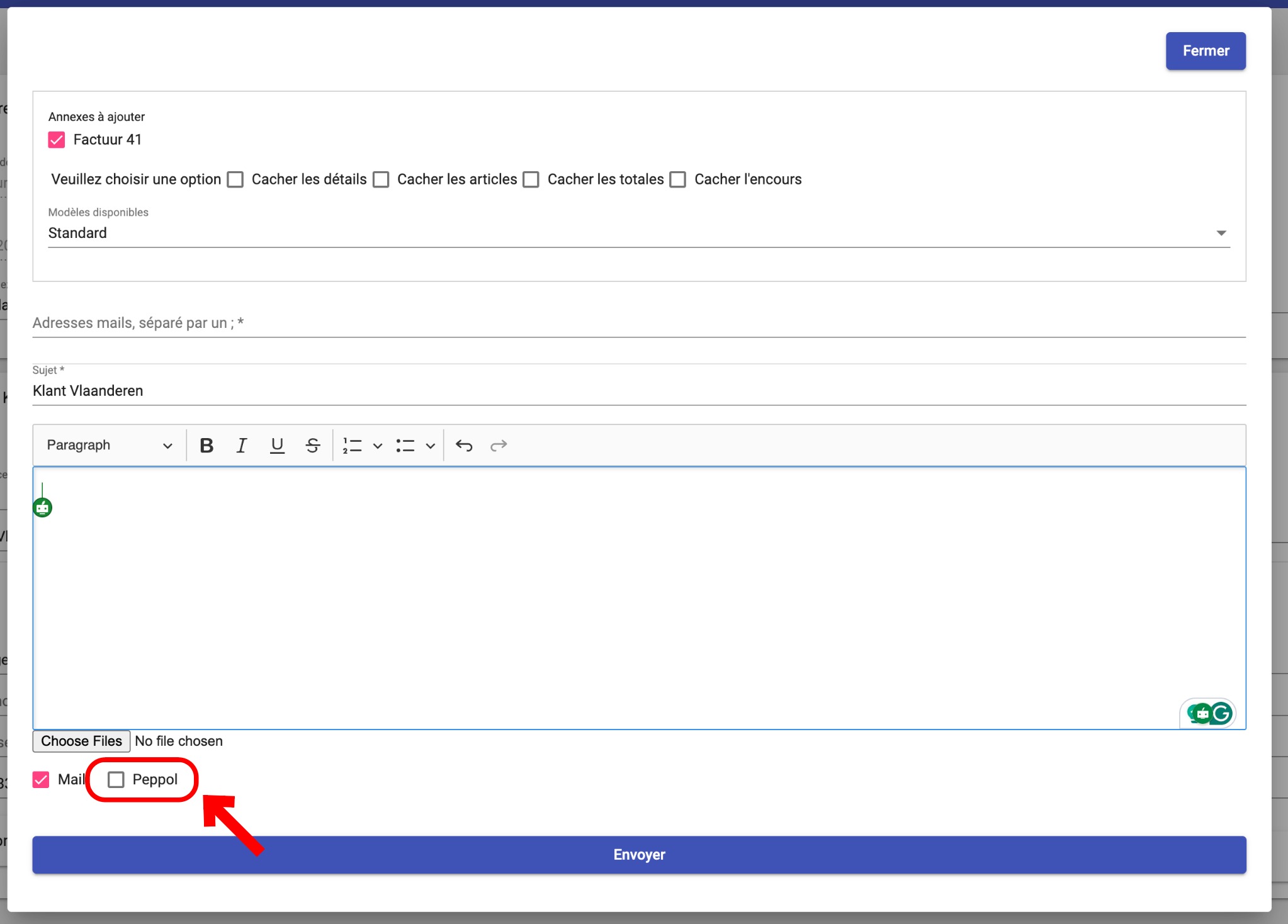This screenshot has height=924, width=1288.
Task: Insert a bulleted list
Action: click(x=405, y=446)
